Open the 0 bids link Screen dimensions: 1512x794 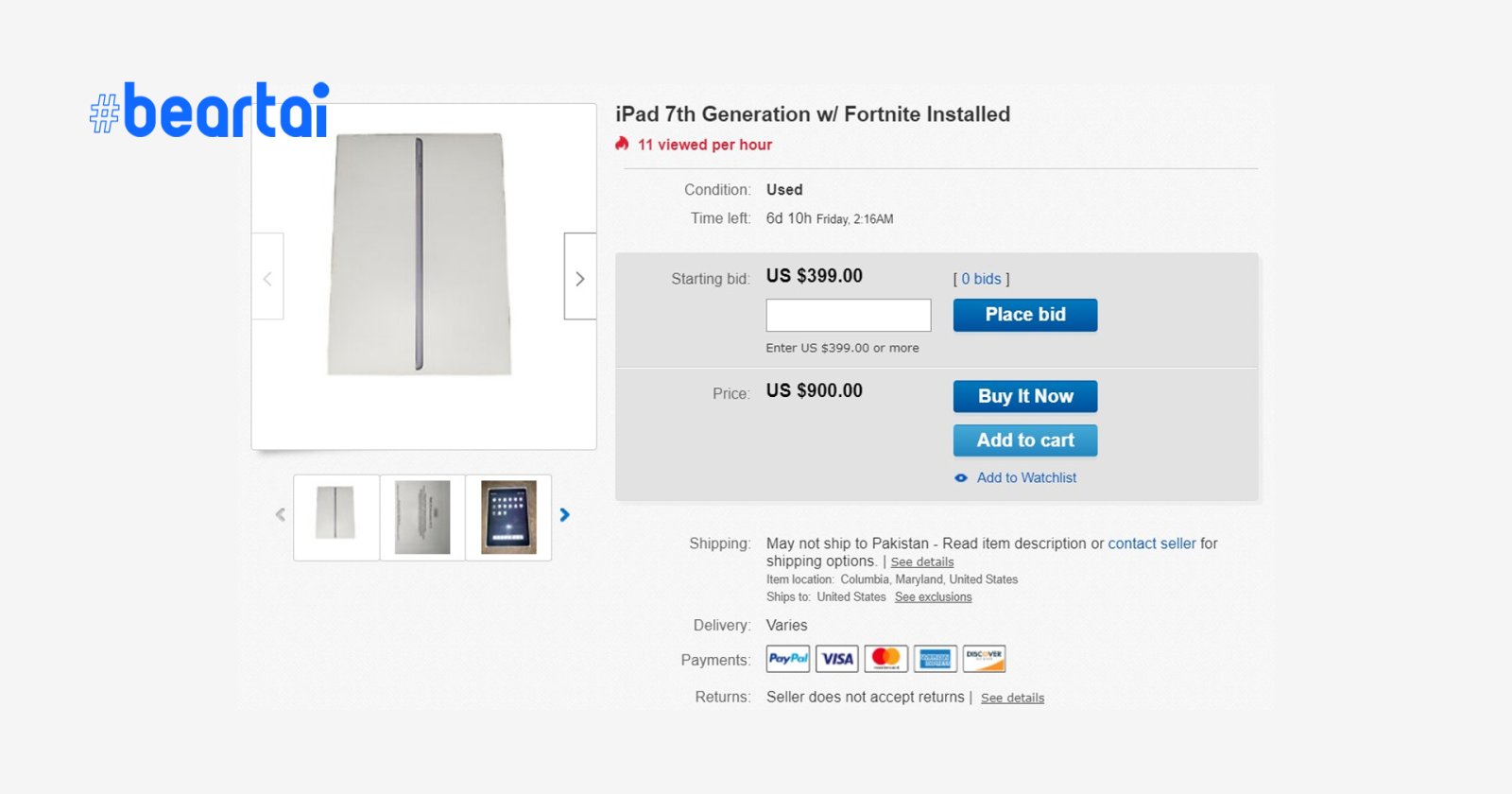pyautogui.click(x=981, y=279)
